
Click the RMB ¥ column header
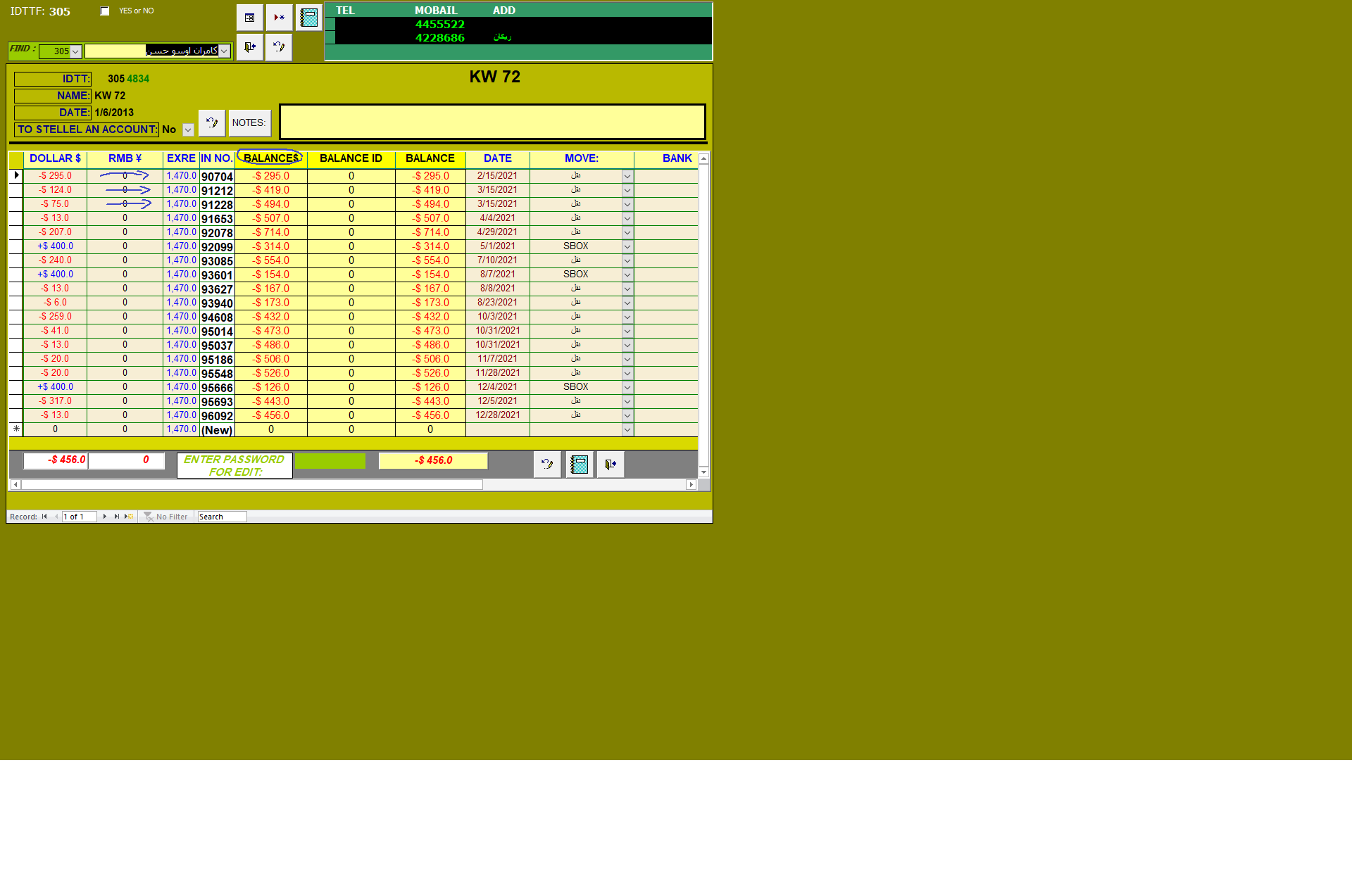pos(125,158)
